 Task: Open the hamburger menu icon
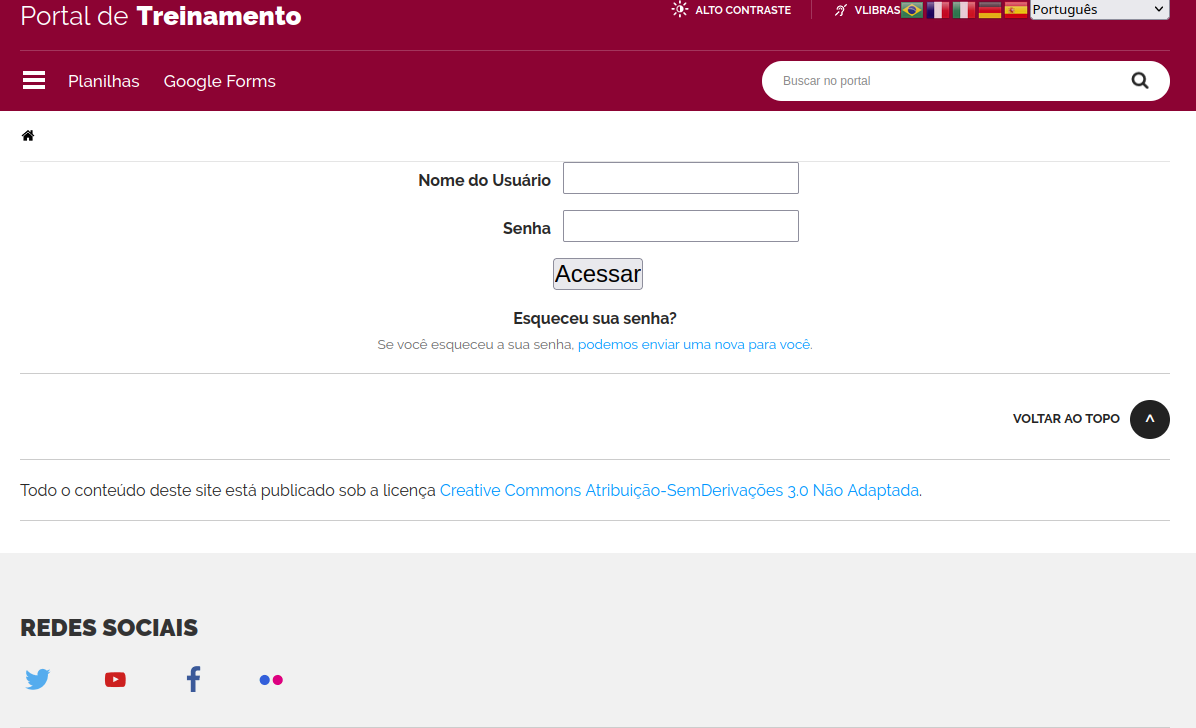pyautogui.click(x=34, y=81)
